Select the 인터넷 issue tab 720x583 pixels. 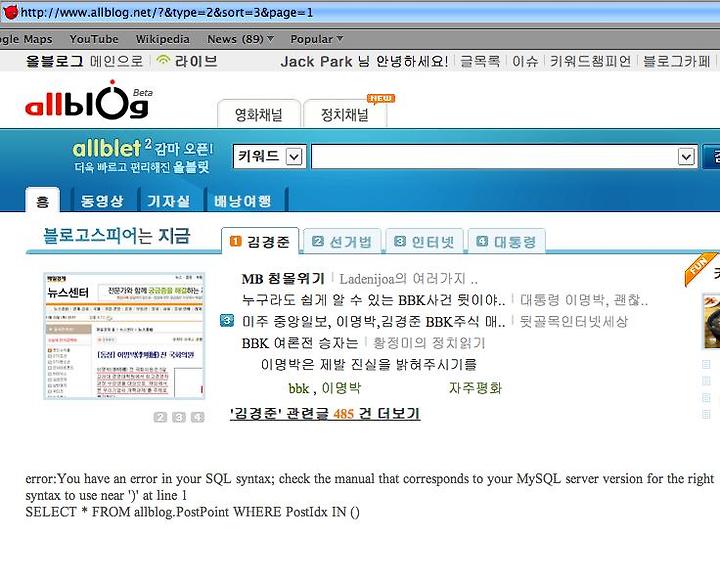pos(425,241)
